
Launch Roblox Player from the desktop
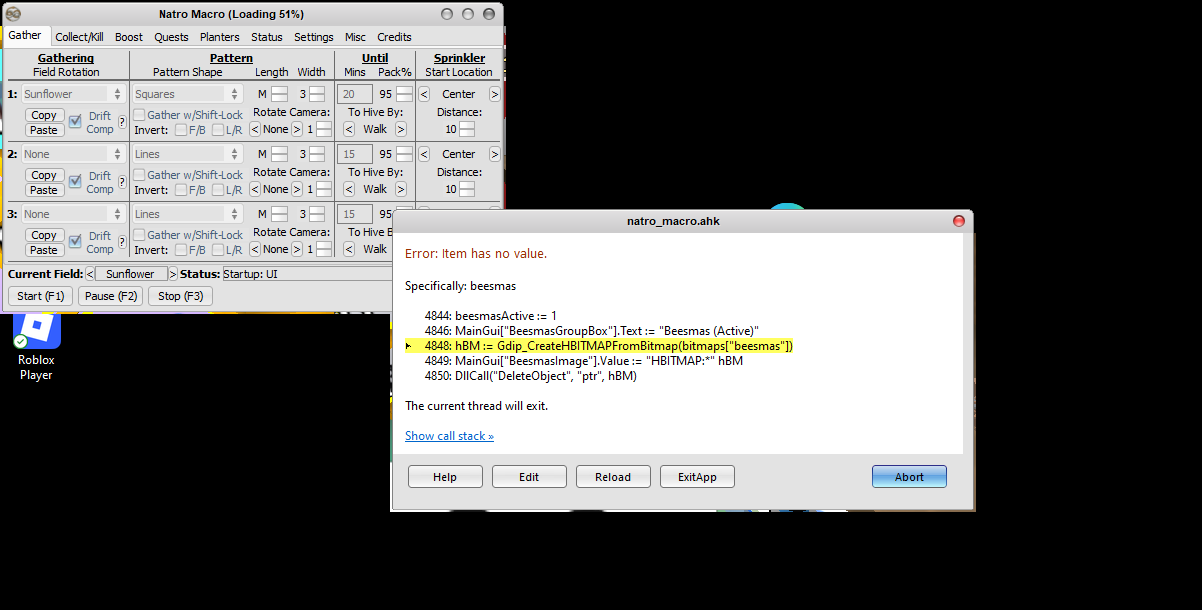pos(36,330)
